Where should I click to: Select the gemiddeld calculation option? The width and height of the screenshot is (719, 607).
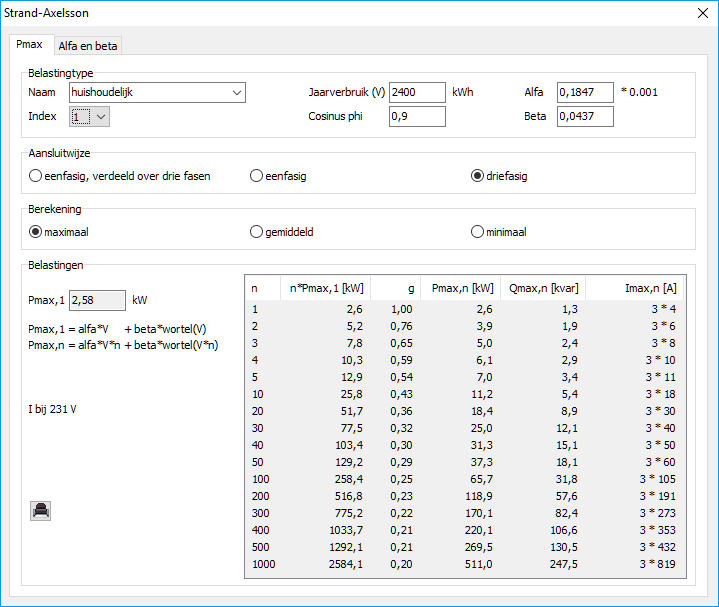[257, 232]
